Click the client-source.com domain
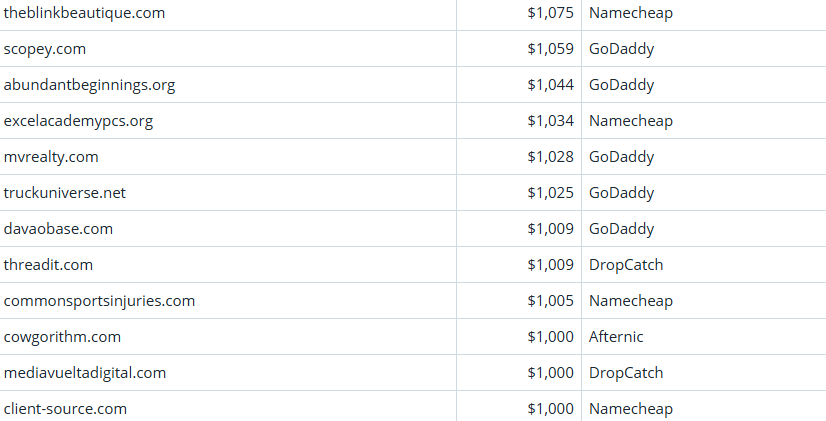Screen dimensions: 826x421 pyautogui.click(x=65, y=409)
